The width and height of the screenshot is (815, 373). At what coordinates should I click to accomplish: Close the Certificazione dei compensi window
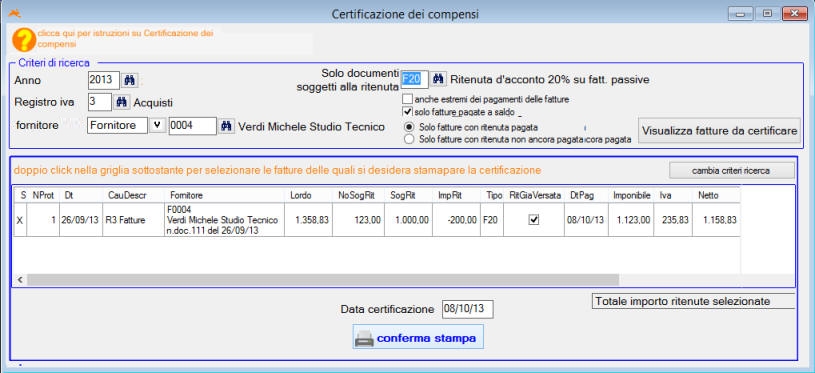795,14
